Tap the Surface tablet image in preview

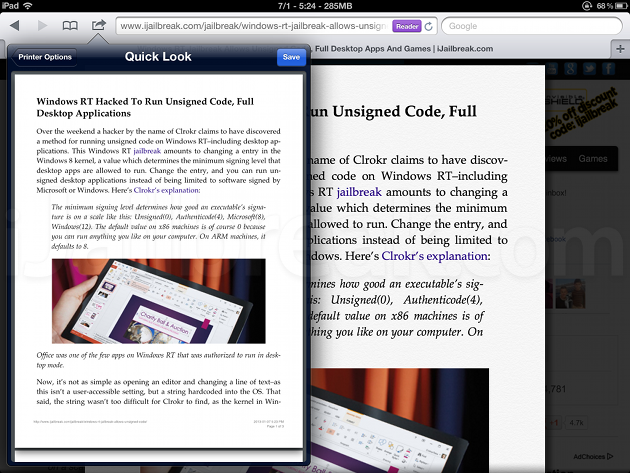(159, 301)
